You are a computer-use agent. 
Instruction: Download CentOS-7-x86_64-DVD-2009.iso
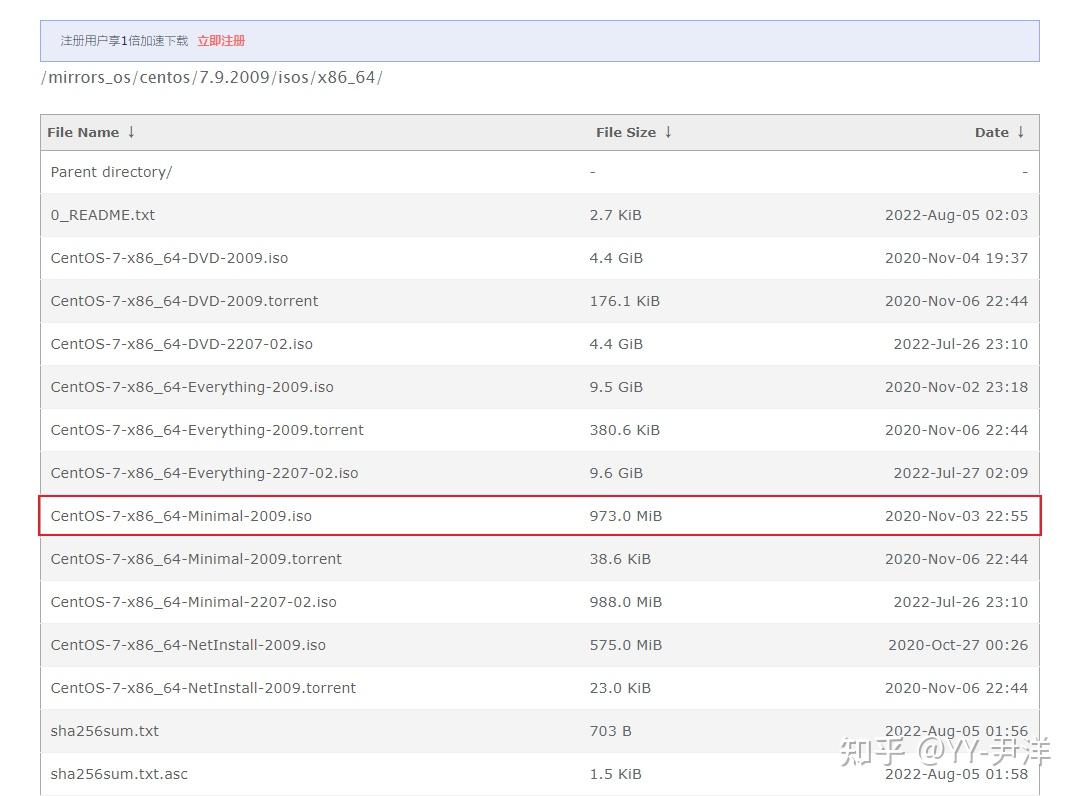pos(169,258)
